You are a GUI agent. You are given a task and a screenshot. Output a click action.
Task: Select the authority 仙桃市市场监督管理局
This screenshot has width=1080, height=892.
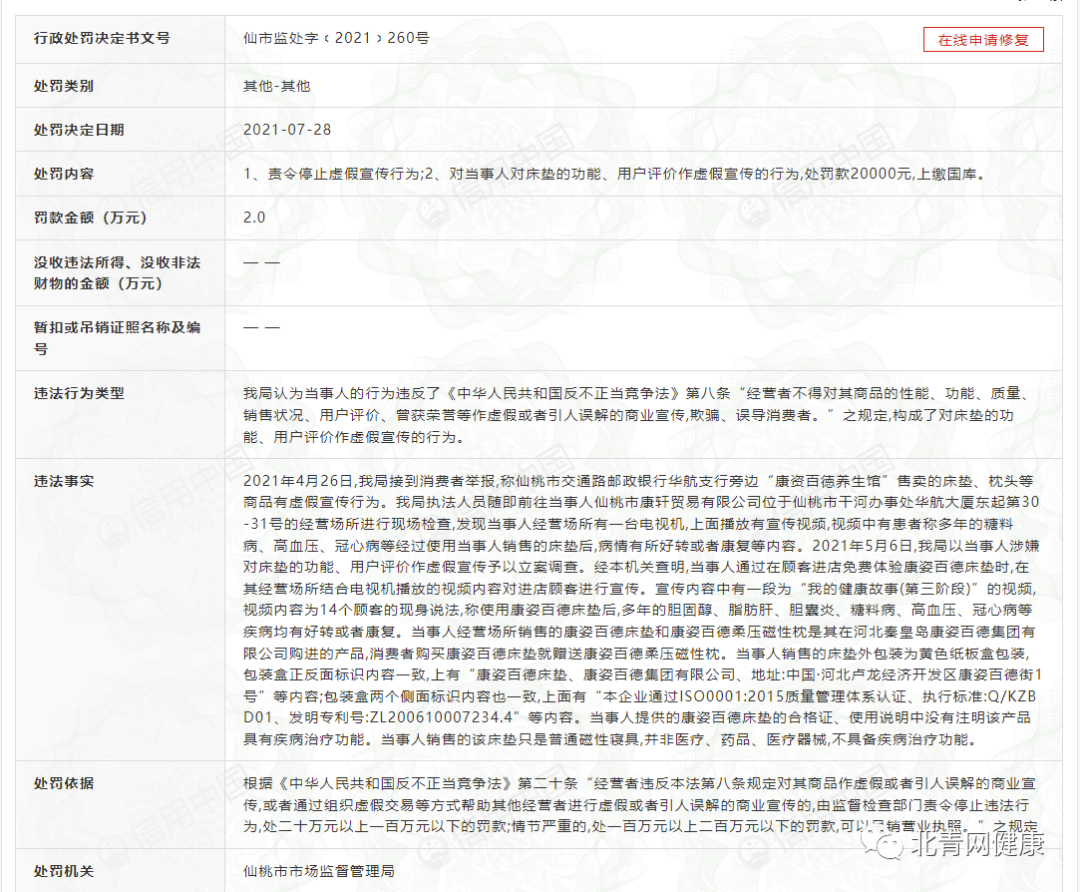(319, 871)
